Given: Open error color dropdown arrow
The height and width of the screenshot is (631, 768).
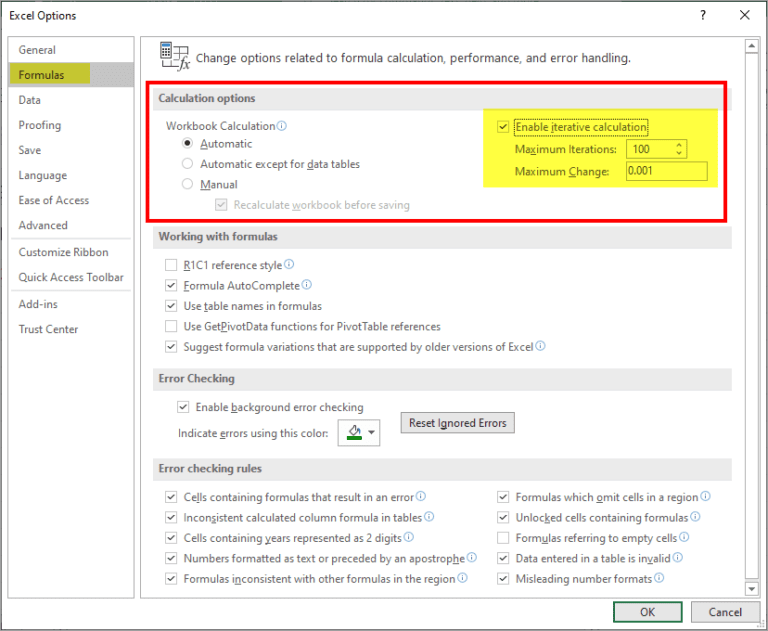Looking at the screenshot, I should (372, 432).
